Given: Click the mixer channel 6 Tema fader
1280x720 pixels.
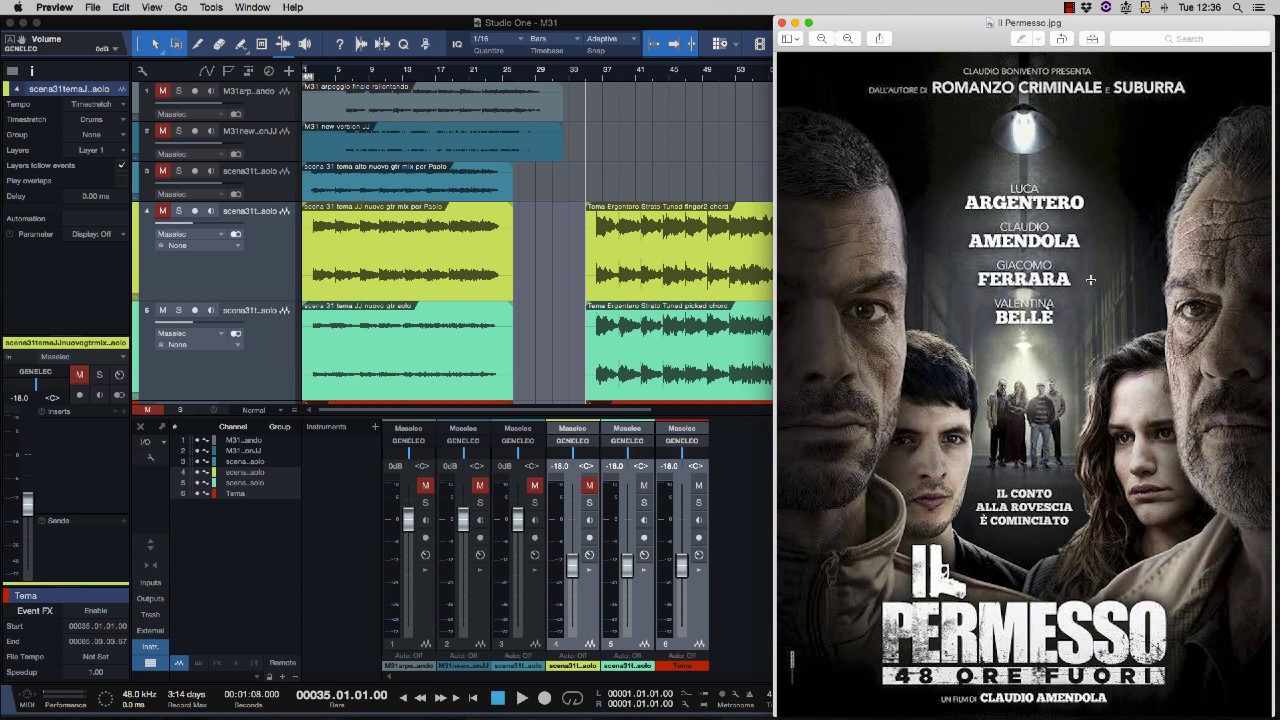Looking at the screenshot, I should [x=682, y=566].
